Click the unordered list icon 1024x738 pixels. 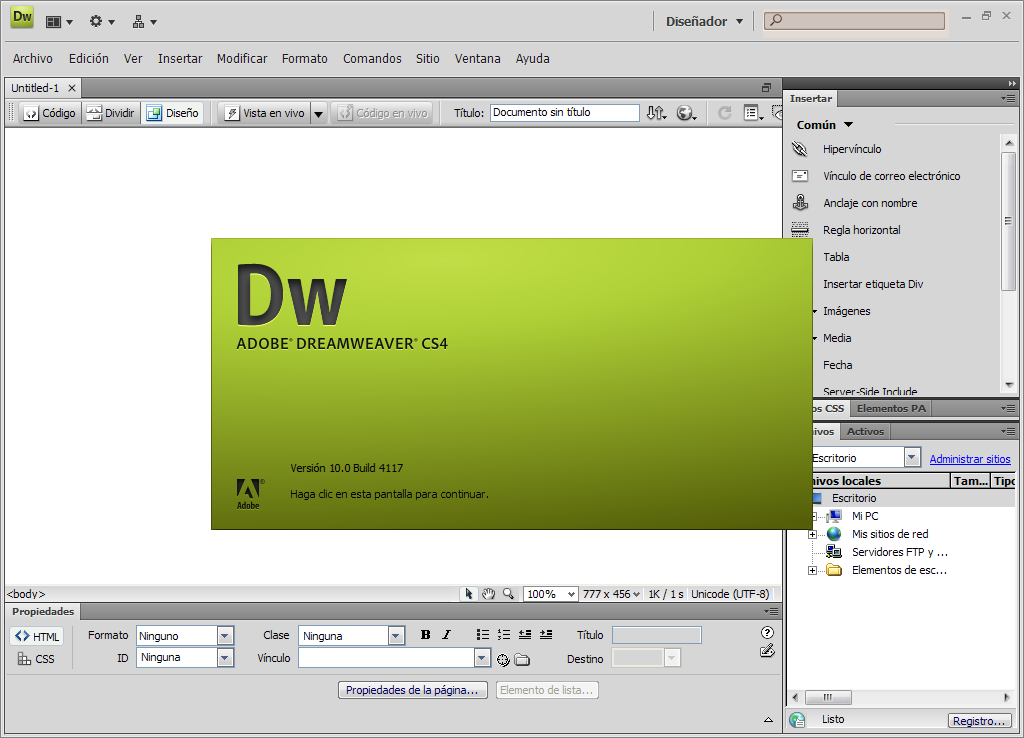(x=483, y=635)
